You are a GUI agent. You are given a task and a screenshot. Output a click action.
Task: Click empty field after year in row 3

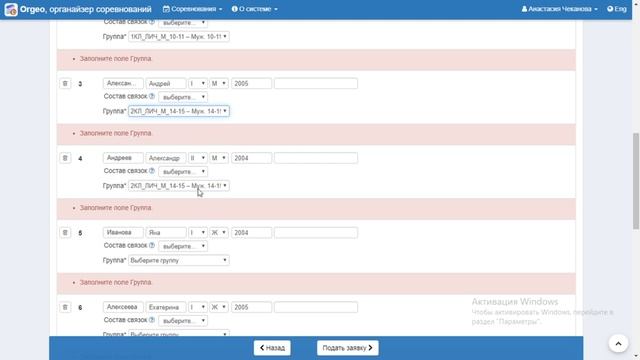pos(316,83)
